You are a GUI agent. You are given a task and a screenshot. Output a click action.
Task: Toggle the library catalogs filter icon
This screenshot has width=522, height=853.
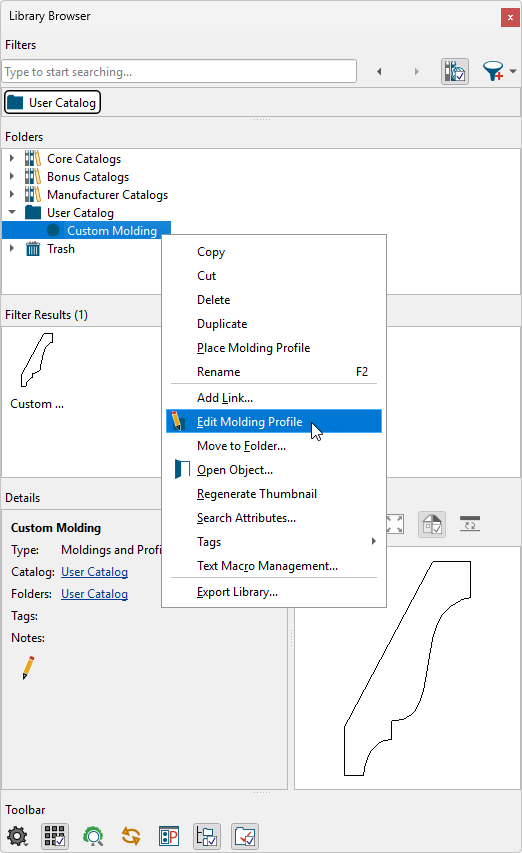[455, 71]
